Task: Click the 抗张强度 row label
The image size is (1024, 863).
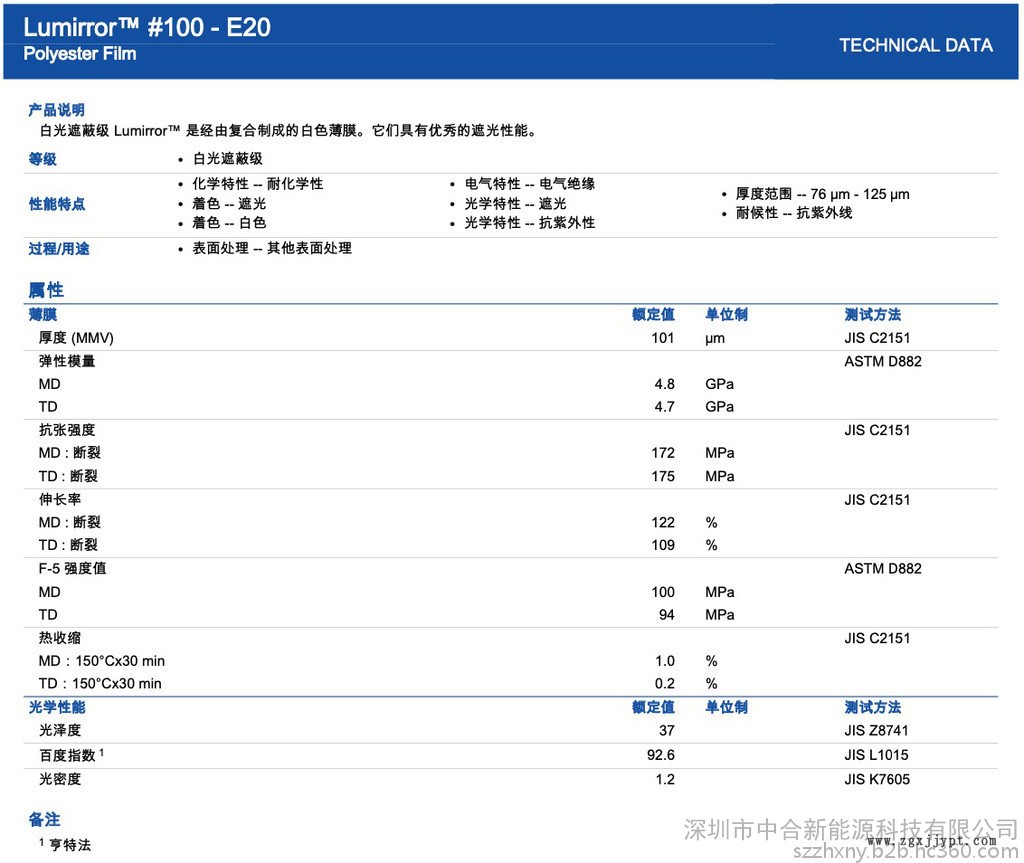Action: 67,430
